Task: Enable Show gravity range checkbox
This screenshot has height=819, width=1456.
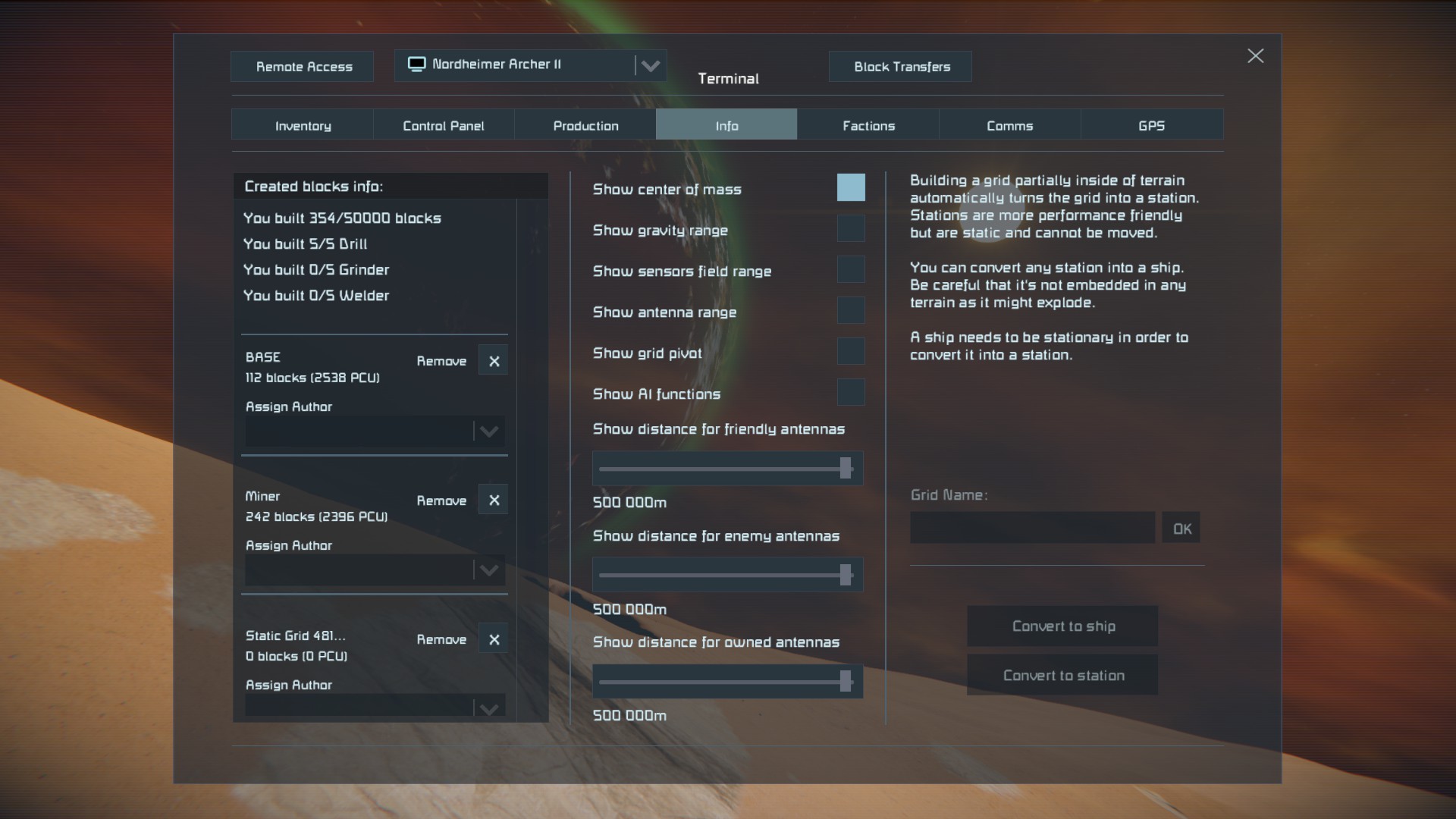Action: click(x=850, y=228)
